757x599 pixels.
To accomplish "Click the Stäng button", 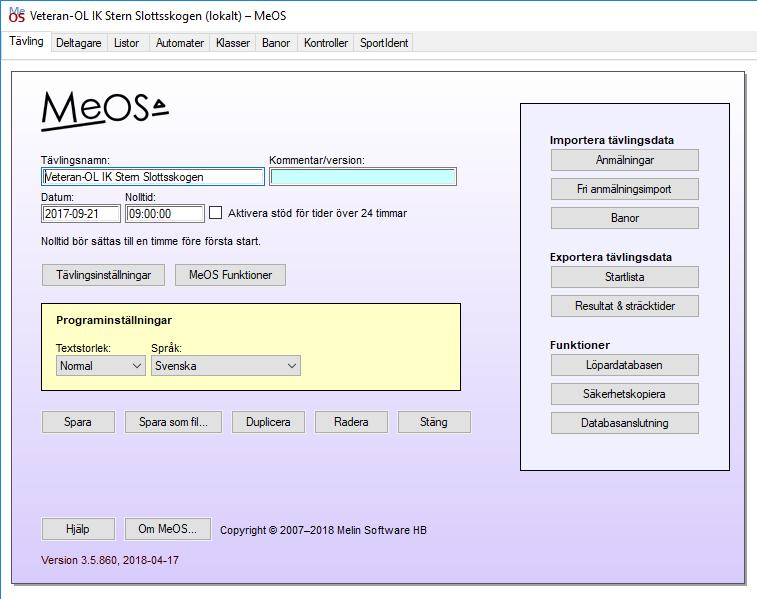I will [x=434, y=422].
